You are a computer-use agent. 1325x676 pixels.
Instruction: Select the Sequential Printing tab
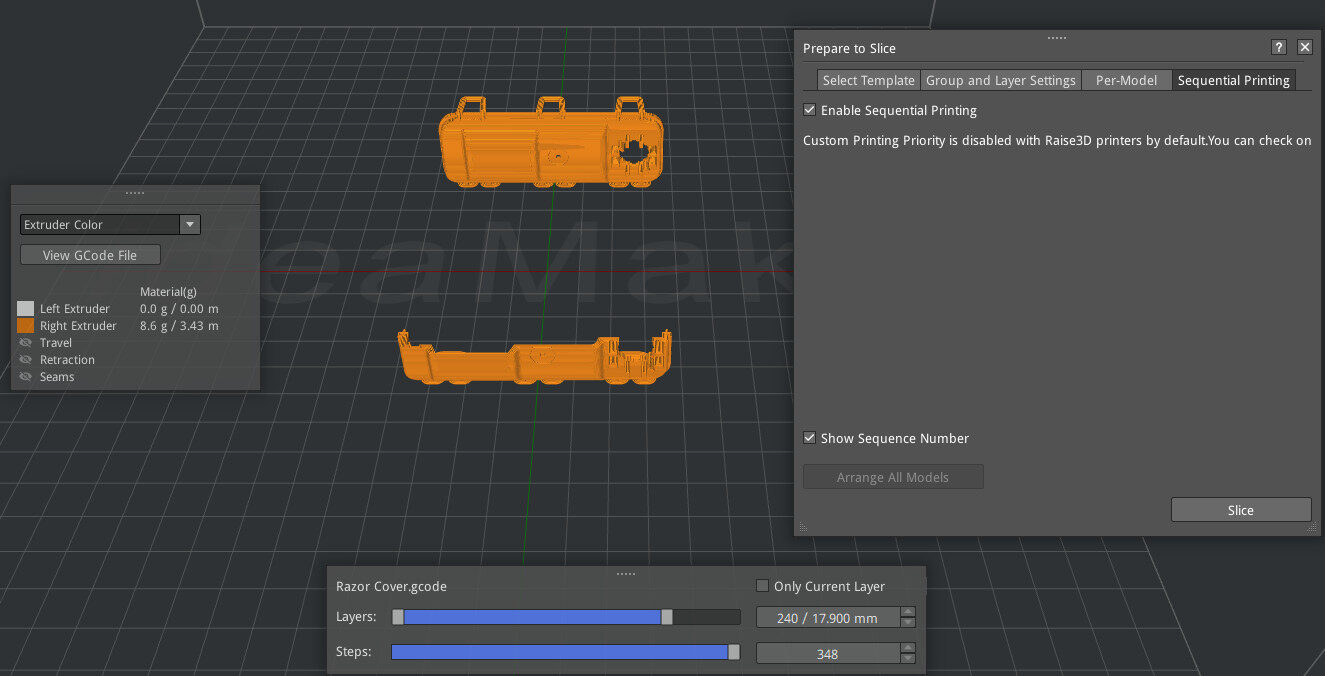click(x=1234, y=80)
